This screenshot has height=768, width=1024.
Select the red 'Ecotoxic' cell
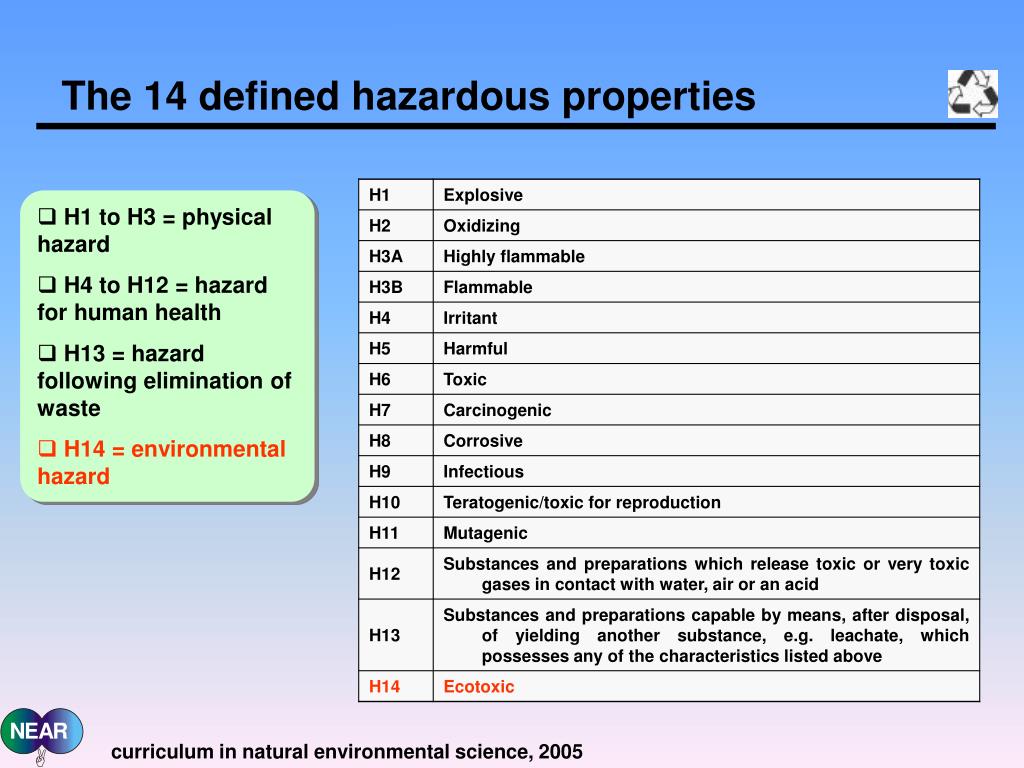[706, 686]
